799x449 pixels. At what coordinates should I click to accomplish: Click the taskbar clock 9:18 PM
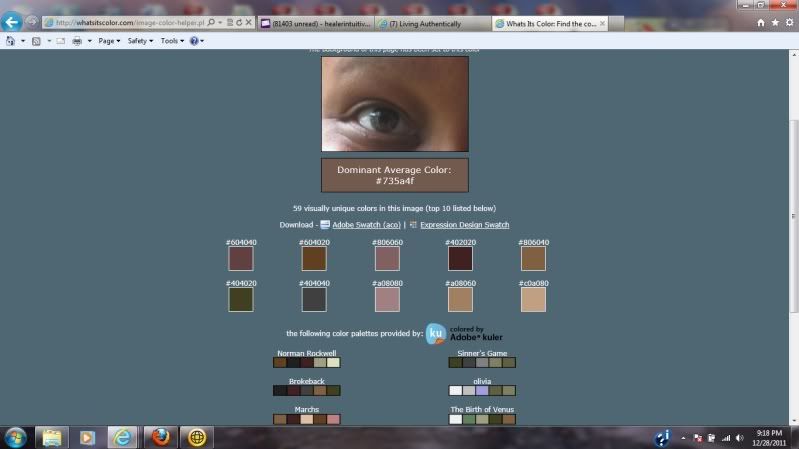pyautogui.click(x=769, y=438)
